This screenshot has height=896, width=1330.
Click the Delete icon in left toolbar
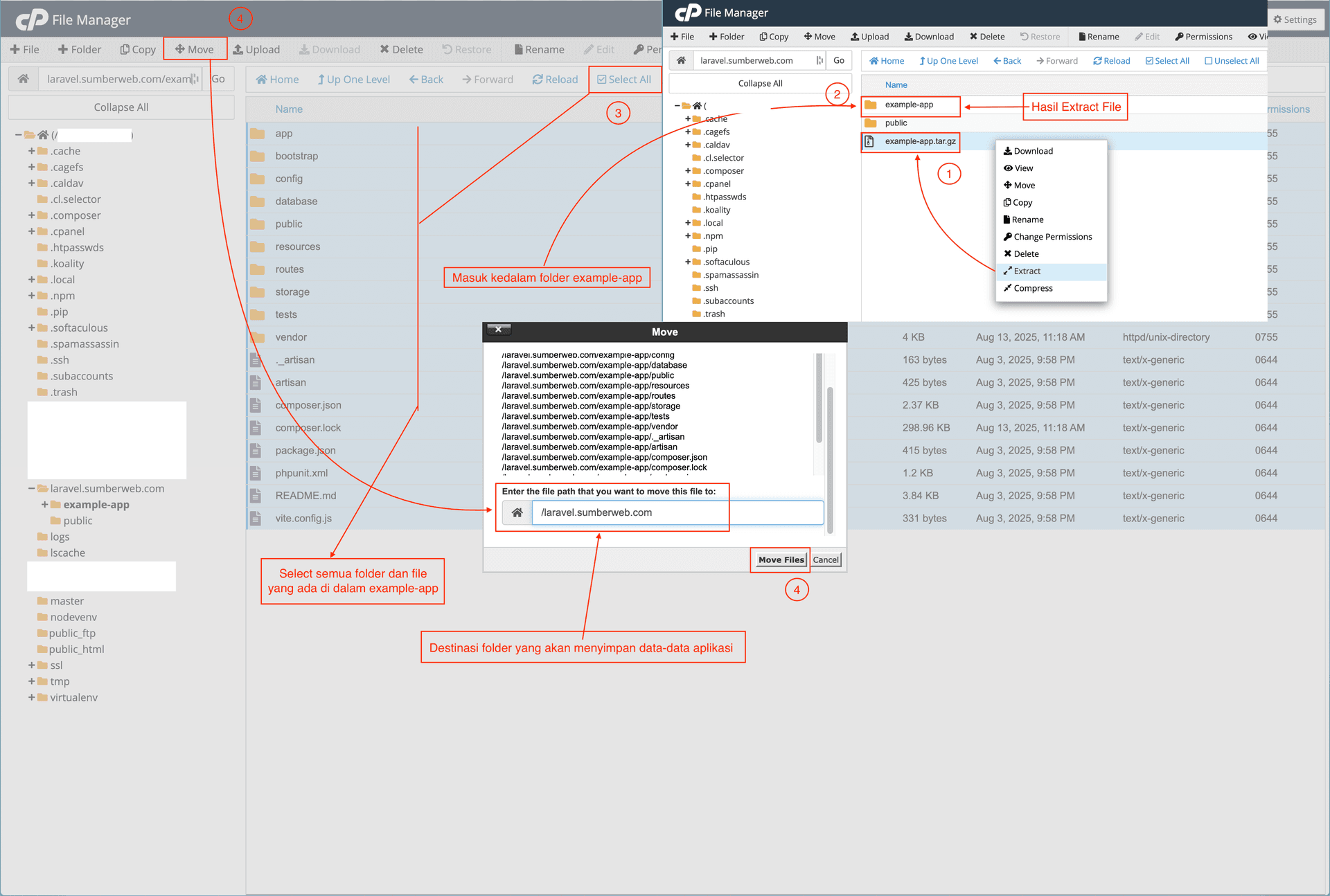[x=384, y=49]
